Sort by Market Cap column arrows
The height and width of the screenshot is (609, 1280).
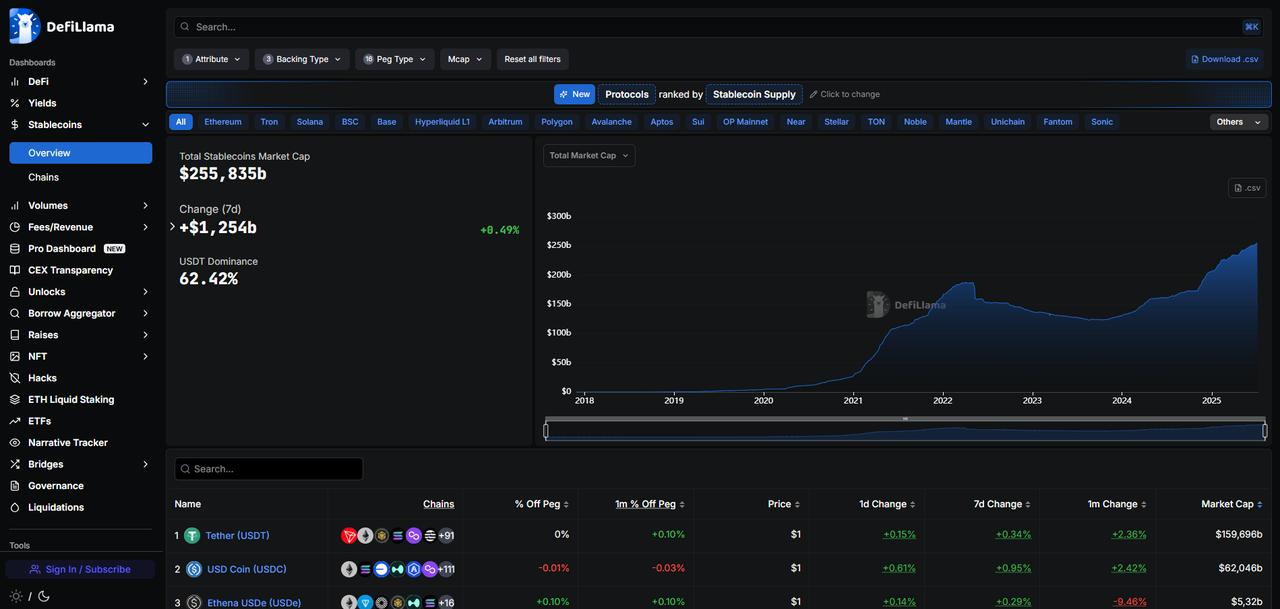point(1260,505)
